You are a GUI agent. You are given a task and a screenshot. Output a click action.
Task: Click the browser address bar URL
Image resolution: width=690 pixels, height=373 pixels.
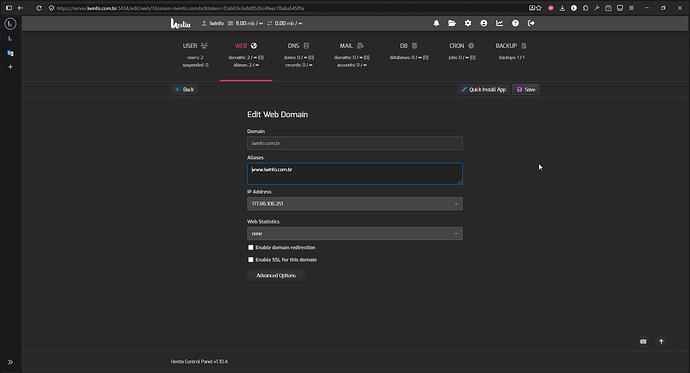pos(180,8)
